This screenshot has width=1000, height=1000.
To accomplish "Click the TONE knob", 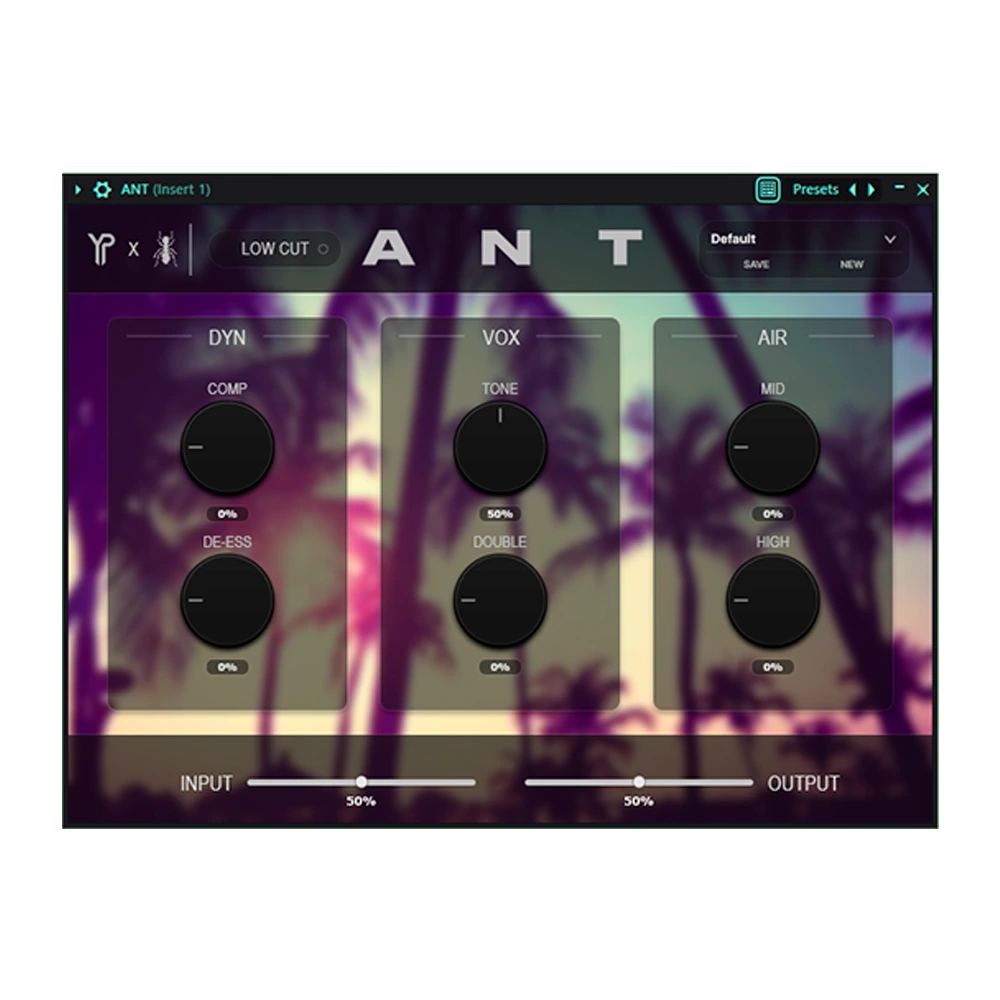I will coord(500,447).
